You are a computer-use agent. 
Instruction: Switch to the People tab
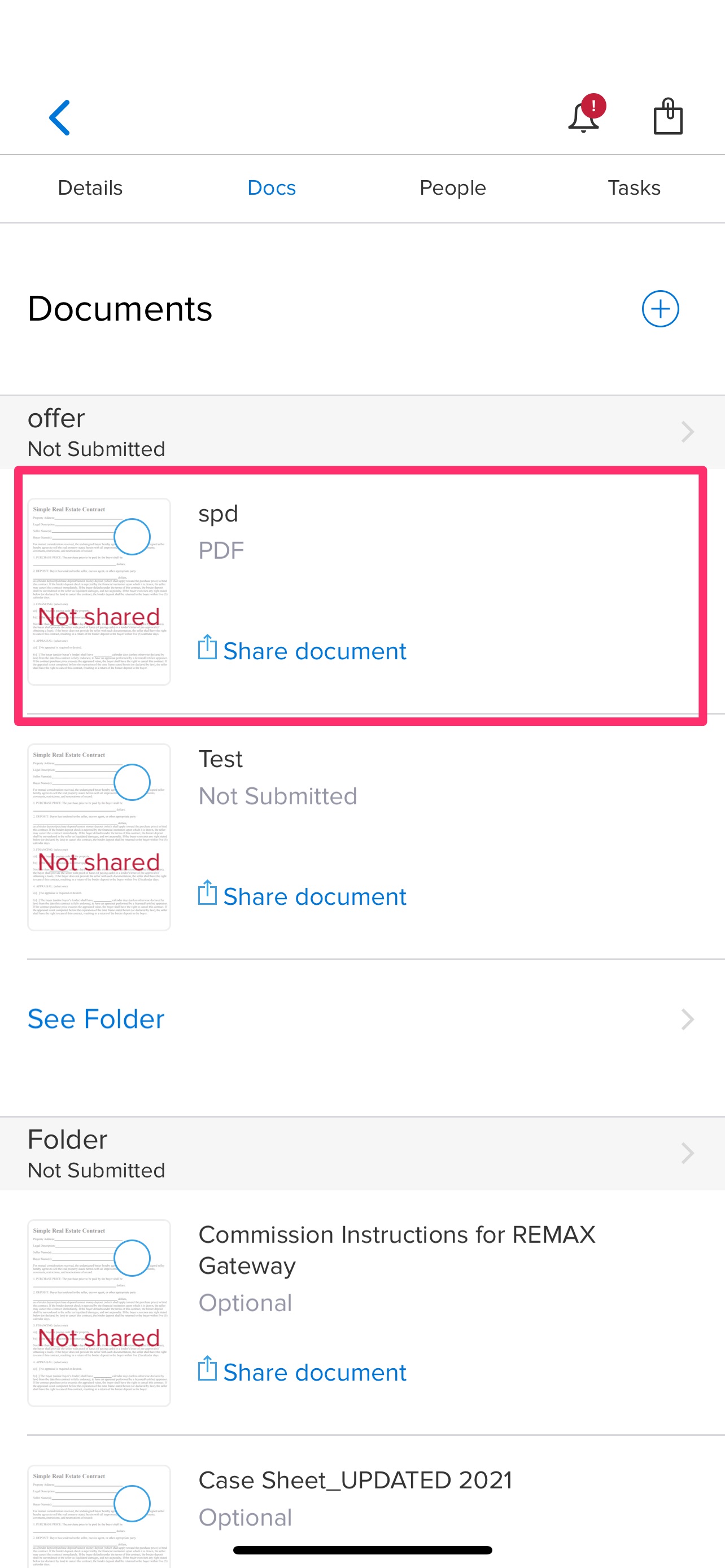click(x=452, y=187)
